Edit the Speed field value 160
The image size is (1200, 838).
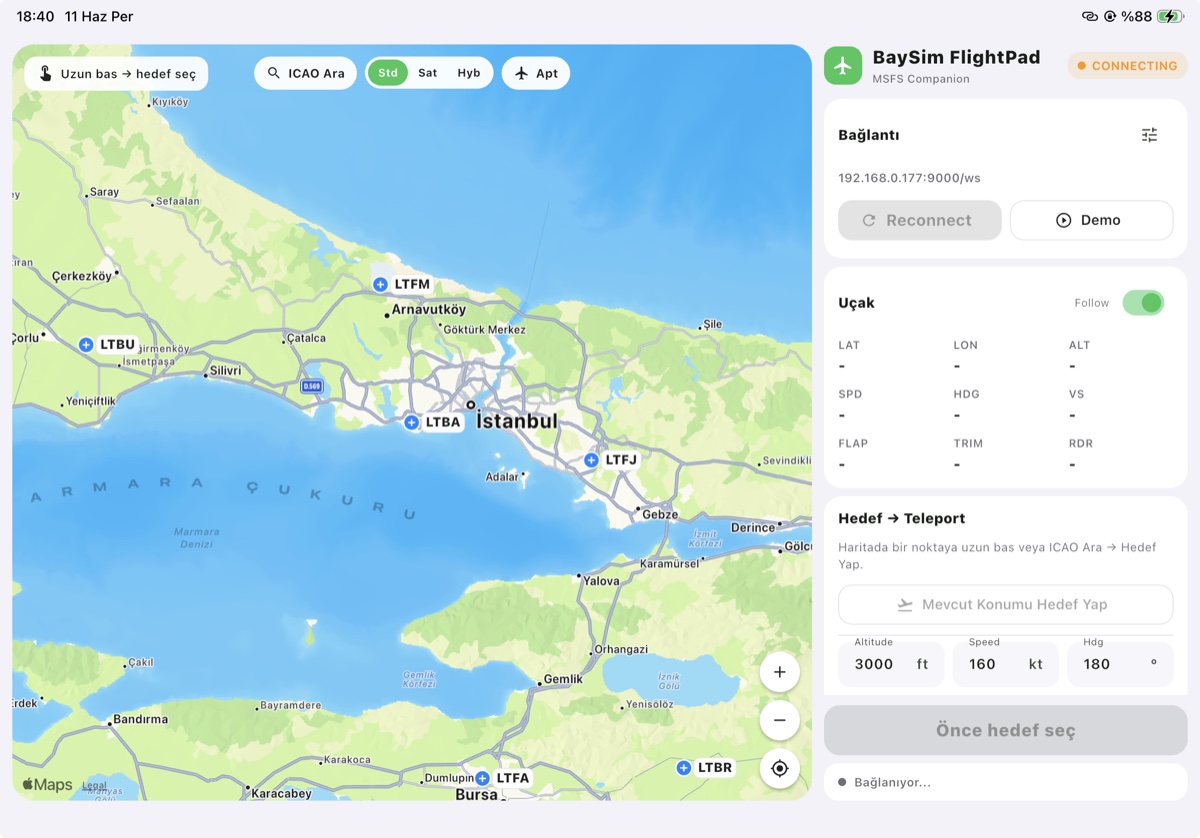point(1005,664)
